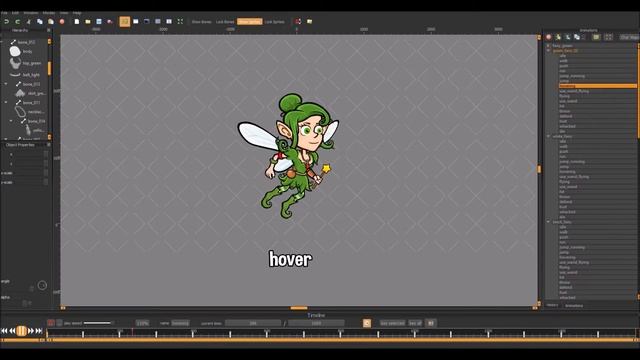The width and height of the screenshot is (640, 360).
Task: Toggle Lock Bones in the toolbar
Action: coord(225,22)
